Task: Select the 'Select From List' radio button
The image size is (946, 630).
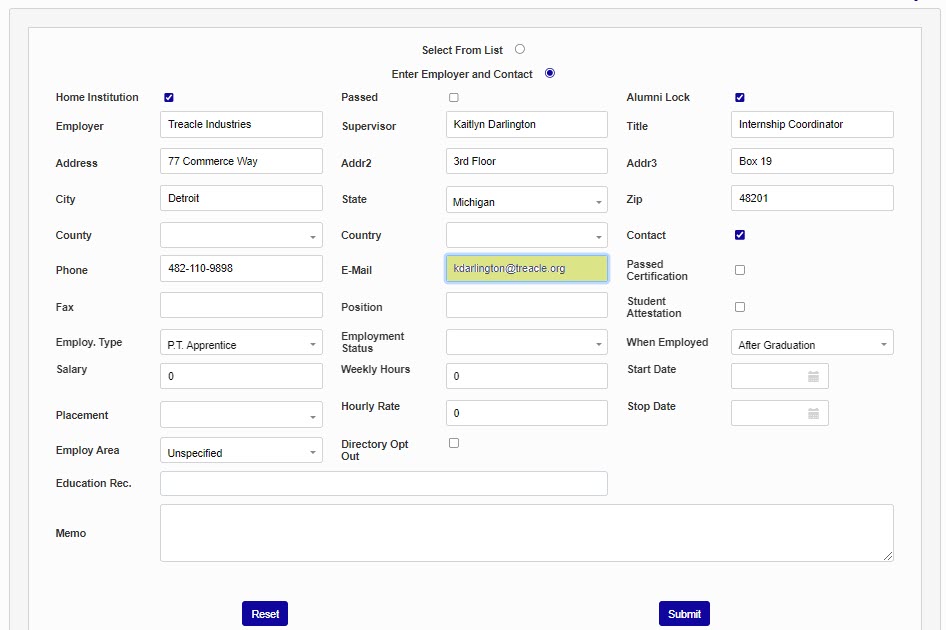Action: pos(520,49)
